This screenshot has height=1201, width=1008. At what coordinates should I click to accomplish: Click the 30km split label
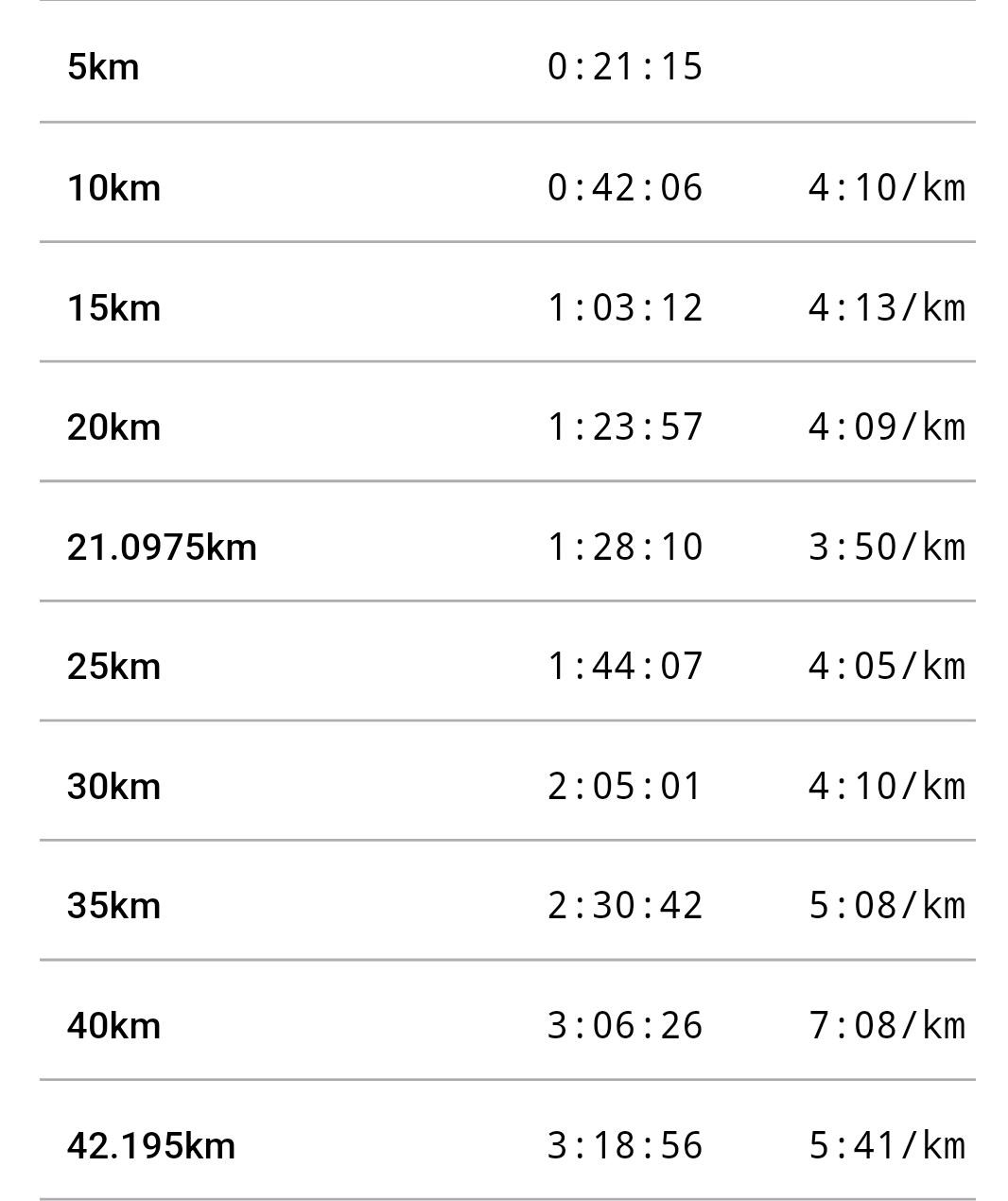click(113, 787)
